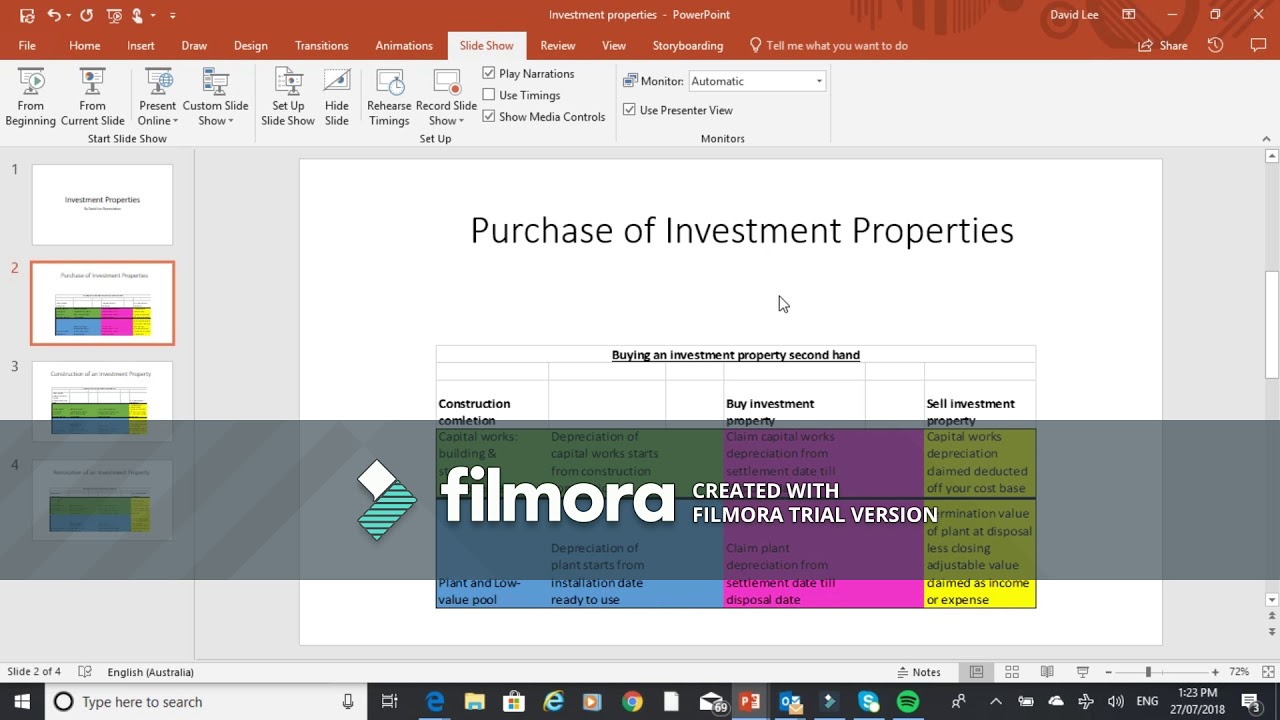Click the Windows taskbar search box
Viewport: 1280px width, 720px height.
(x=206, y=702)
